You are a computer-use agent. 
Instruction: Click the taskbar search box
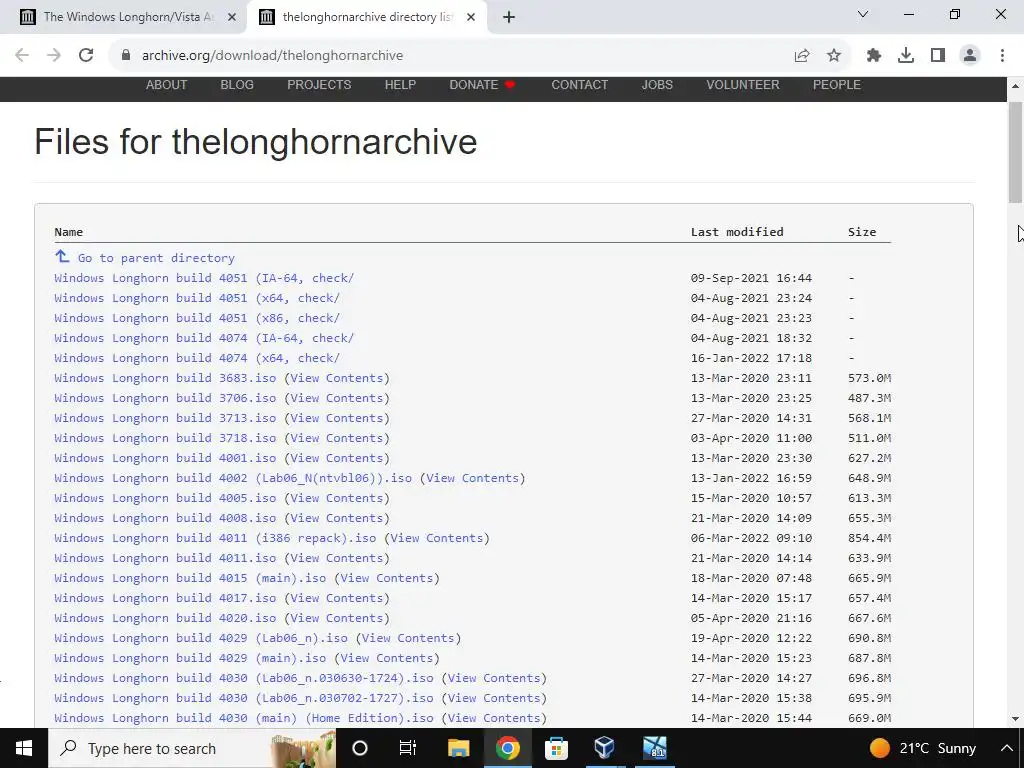tap(192, 748)
